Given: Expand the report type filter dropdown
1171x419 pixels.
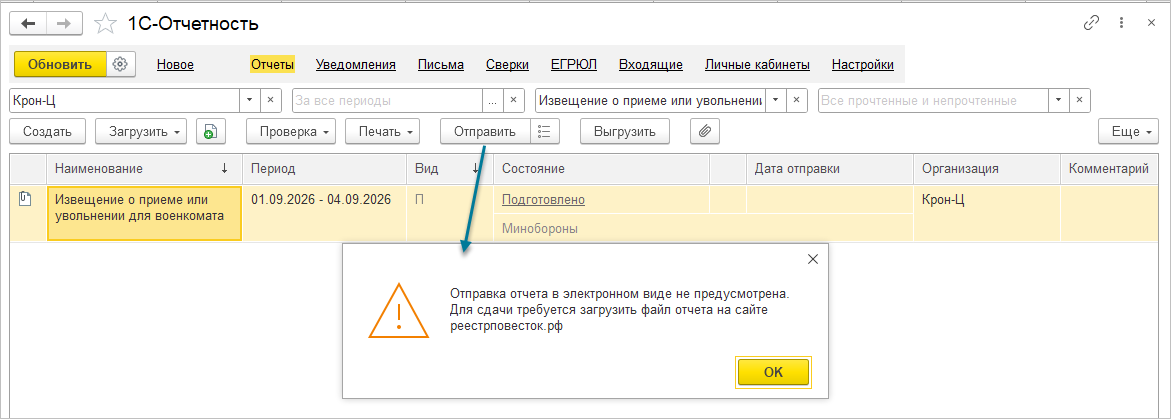Looking at the screenshot, I should [775, 100].
